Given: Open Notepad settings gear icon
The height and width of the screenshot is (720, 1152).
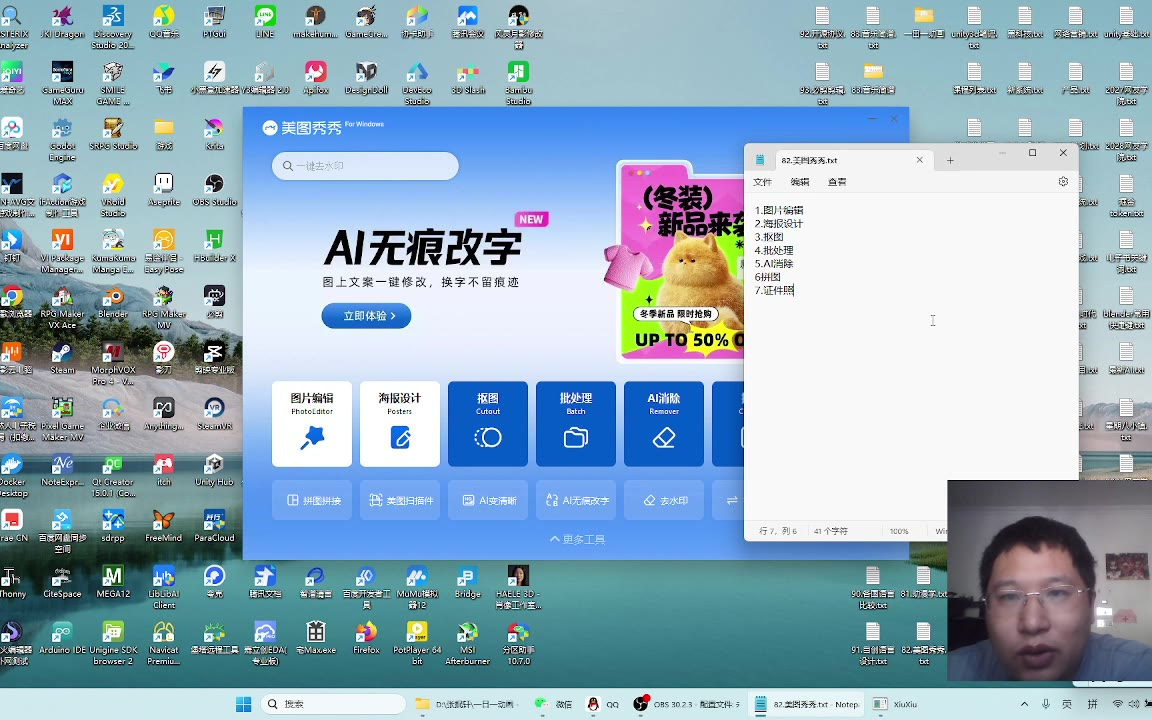Looking at the screenshot, I should (x=1063, y=182).
